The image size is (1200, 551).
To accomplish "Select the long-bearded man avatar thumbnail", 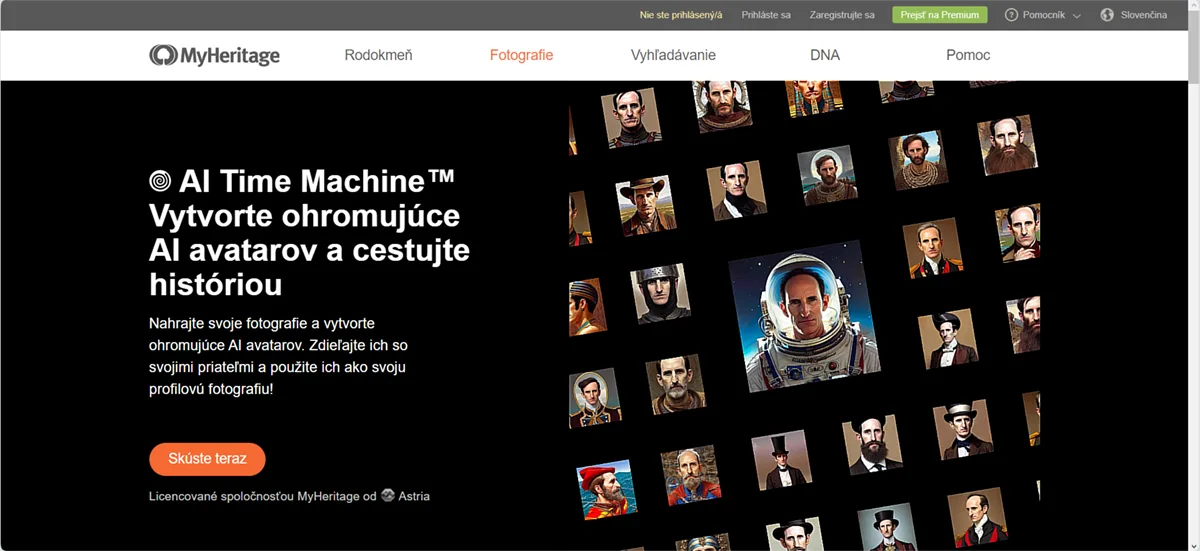I will click(x=1007, y=145).
